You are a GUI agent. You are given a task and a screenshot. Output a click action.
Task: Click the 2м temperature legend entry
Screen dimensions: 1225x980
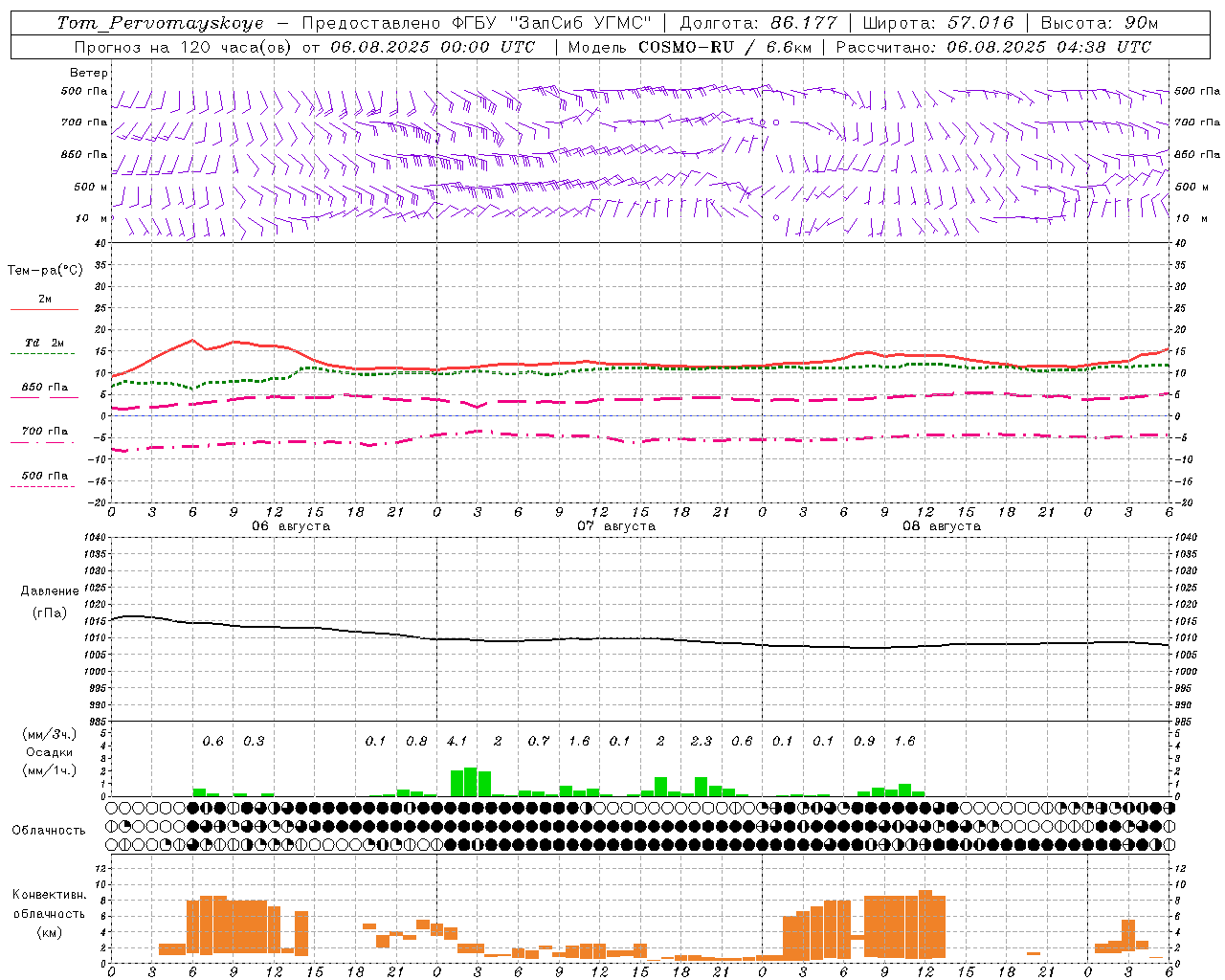45,300
